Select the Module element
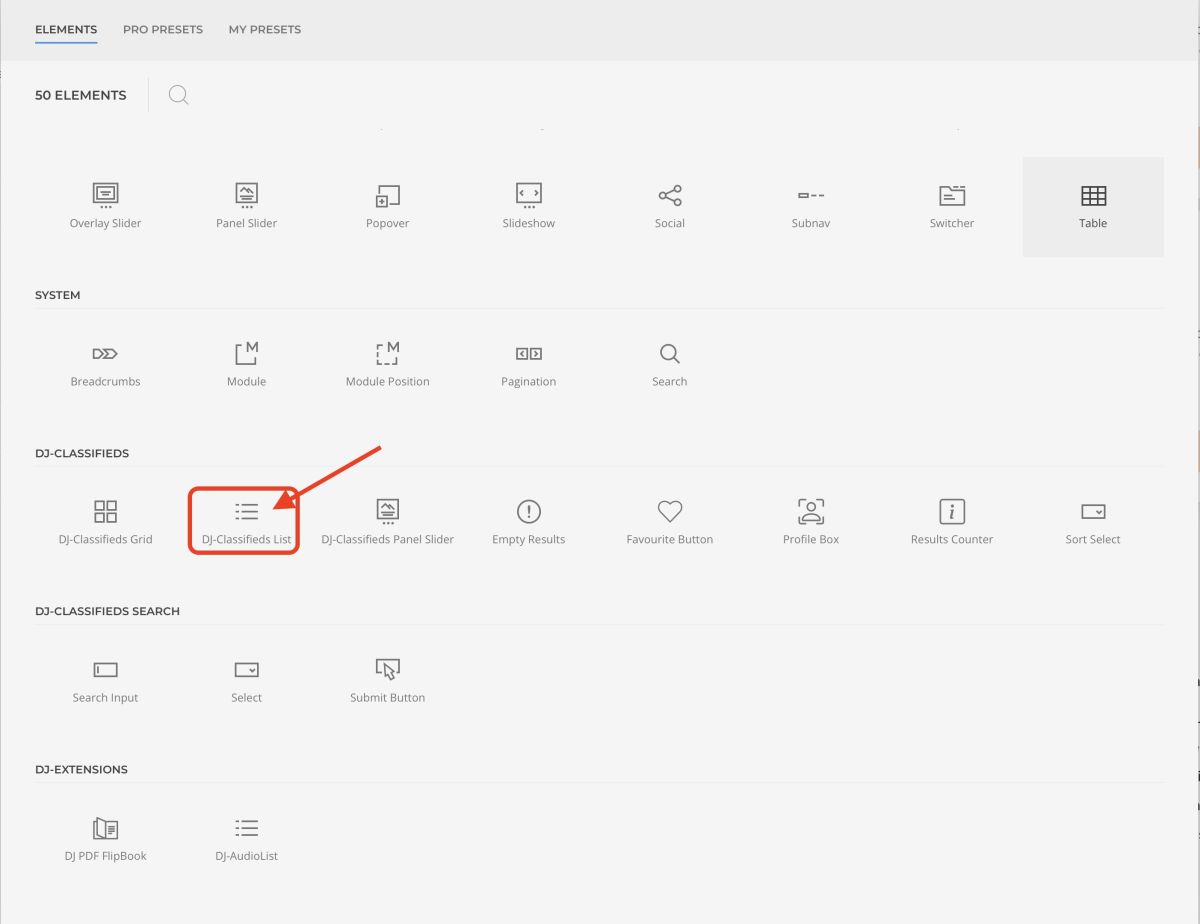 246,365
